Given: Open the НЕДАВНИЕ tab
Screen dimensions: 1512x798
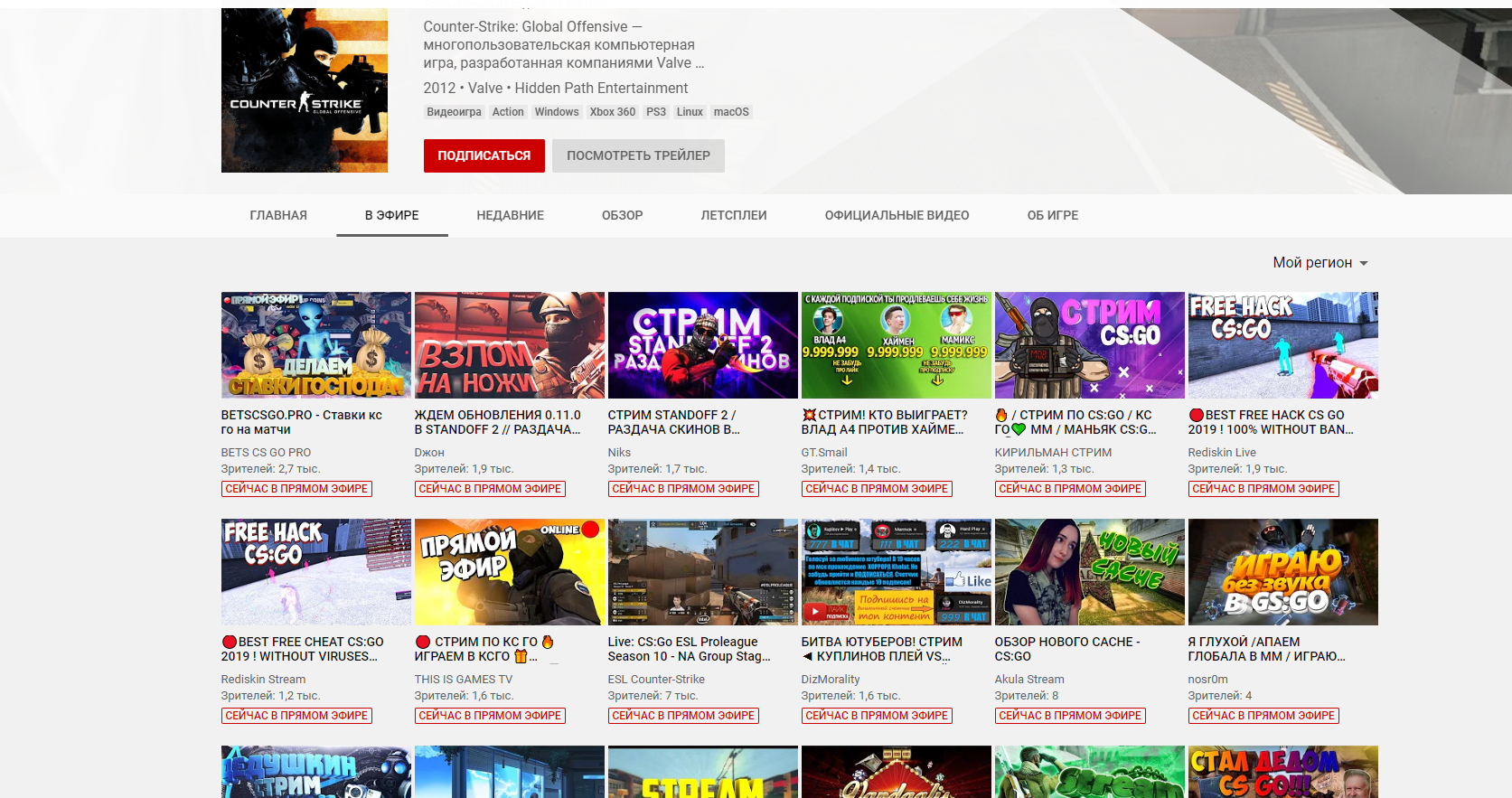Looking at the screenshot, I should click(x=510, y=215).
